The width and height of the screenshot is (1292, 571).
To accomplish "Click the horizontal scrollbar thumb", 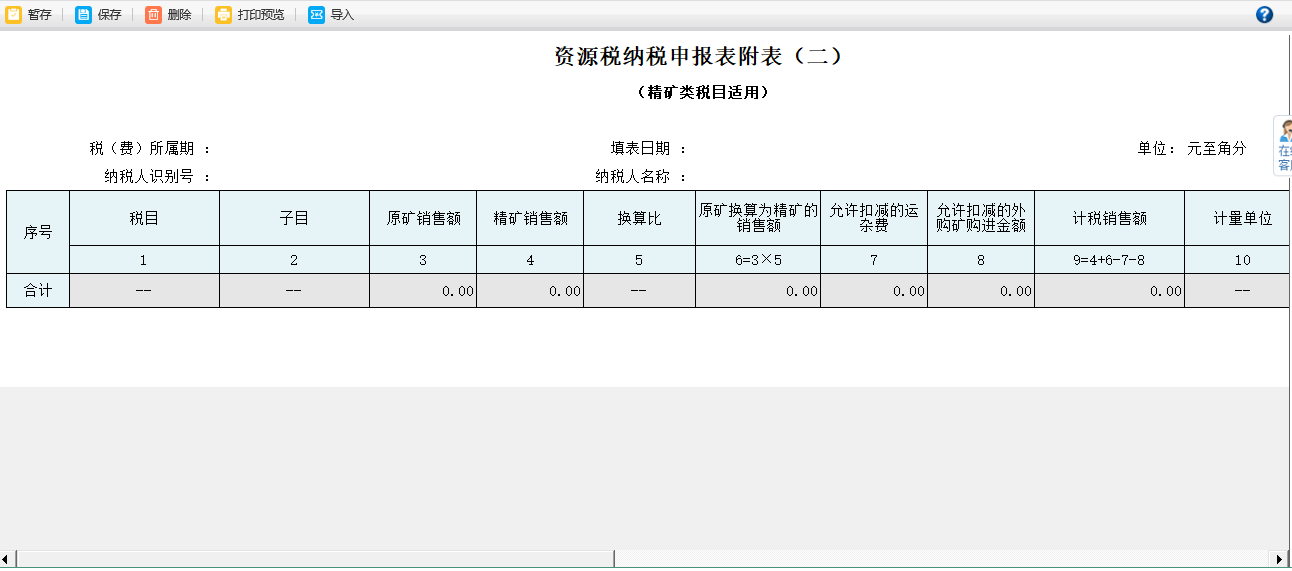I will [x=315, y=558].
